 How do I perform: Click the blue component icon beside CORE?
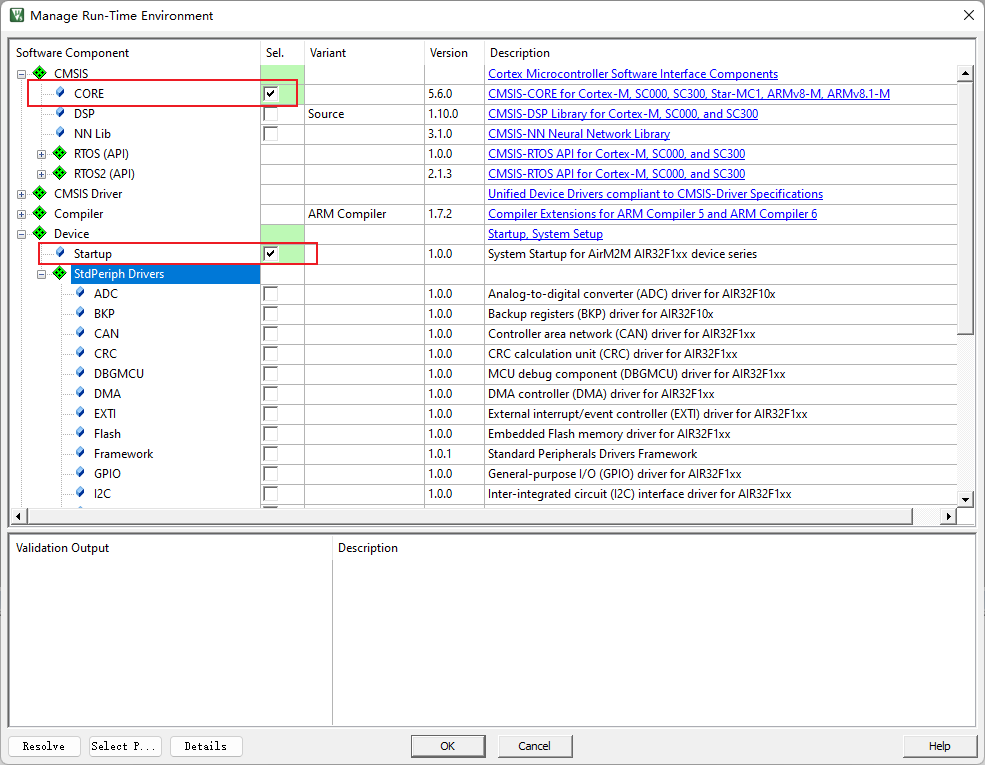tap(60, 94)
